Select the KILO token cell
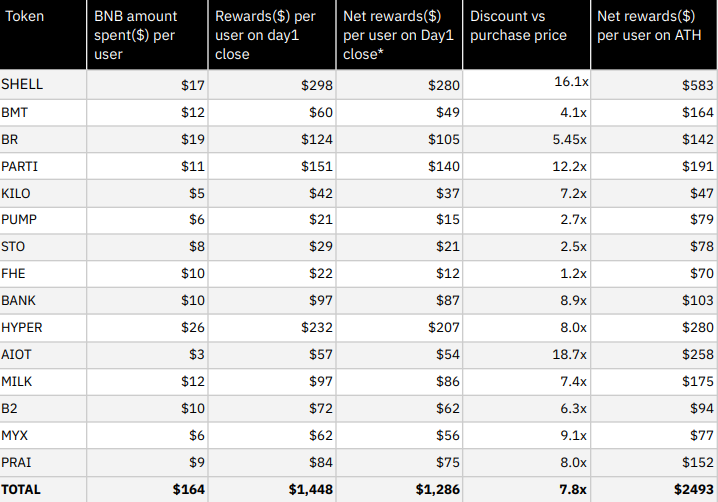Image resolution: width=718 pixels, height=502 pixels. pyautogui.click(x=43, y=193)
